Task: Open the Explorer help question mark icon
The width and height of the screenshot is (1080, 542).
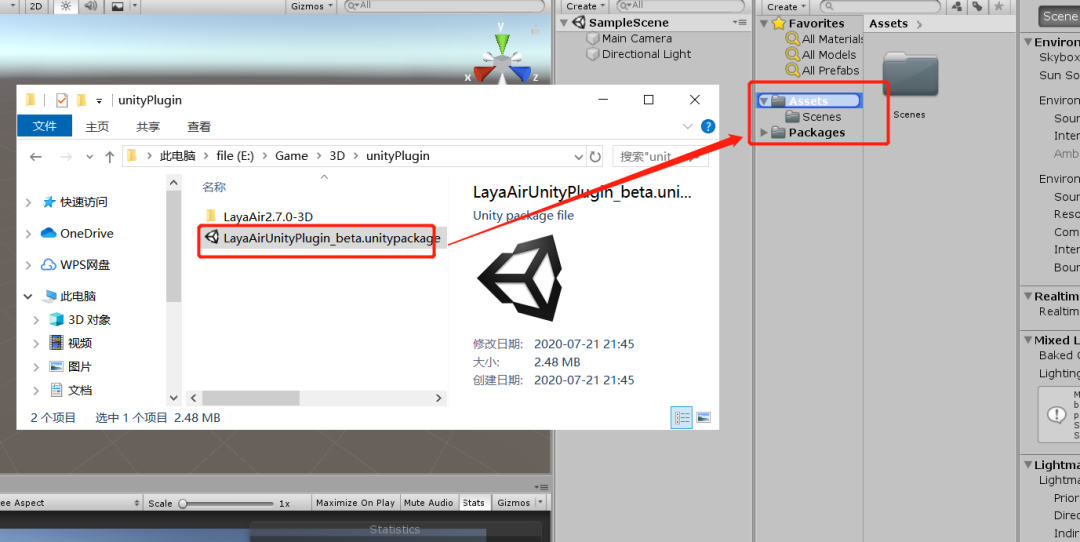Action: point(707,127)
